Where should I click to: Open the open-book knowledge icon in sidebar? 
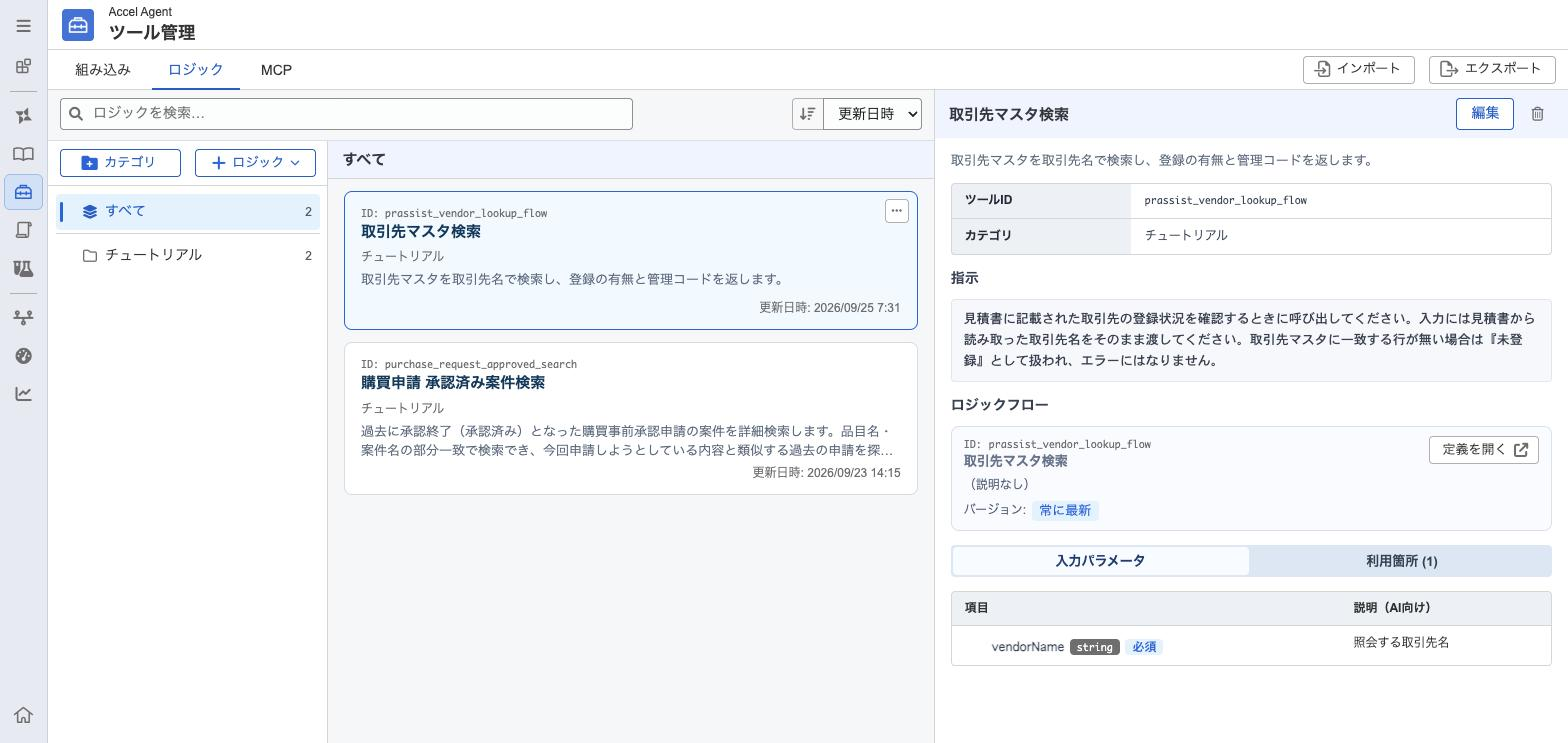[23, 154]
